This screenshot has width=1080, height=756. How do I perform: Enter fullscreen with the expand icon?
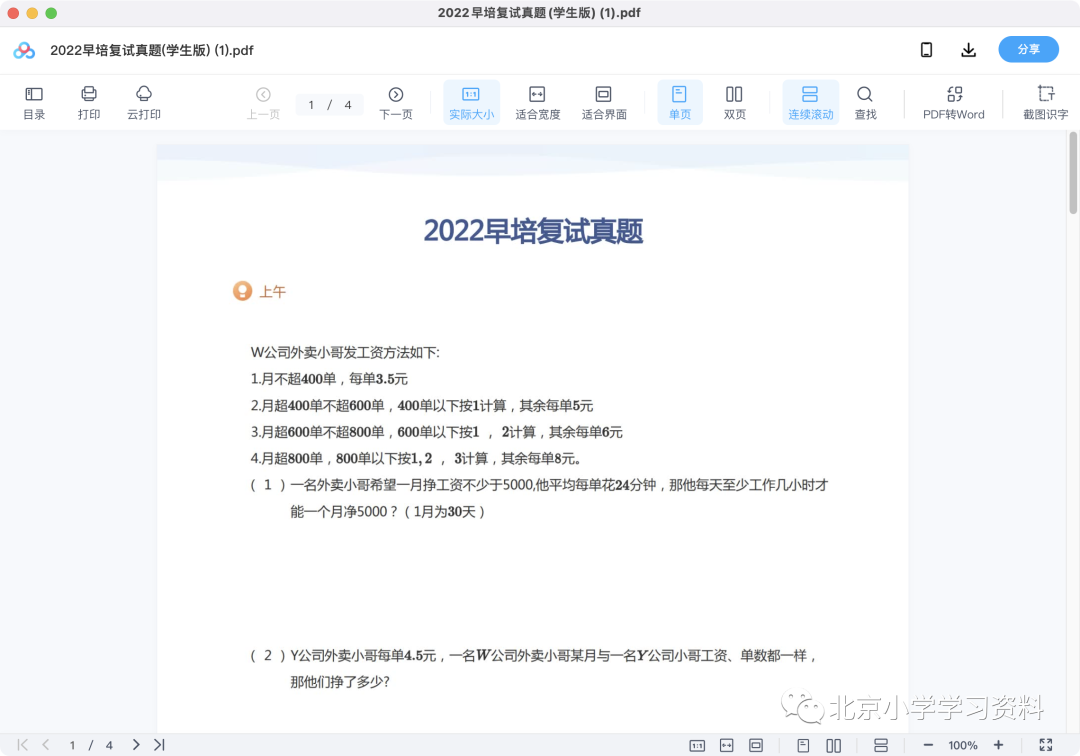(x=1046, y=745)
